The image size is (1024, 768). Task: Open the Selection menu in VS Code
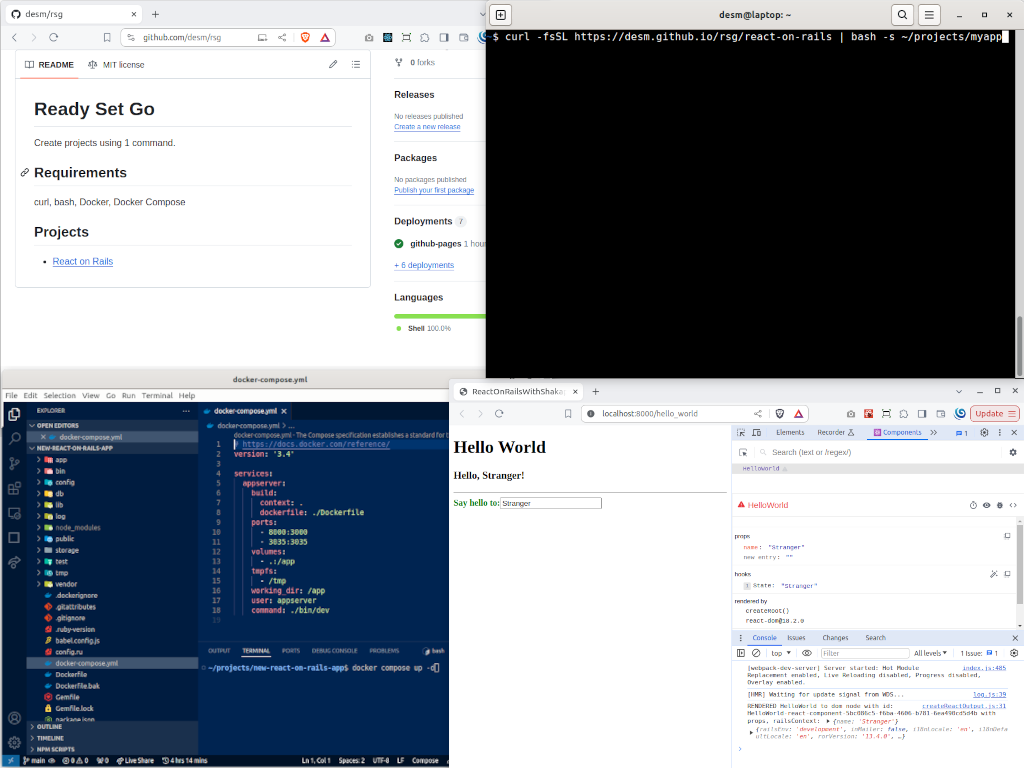[x=59, y=396]
